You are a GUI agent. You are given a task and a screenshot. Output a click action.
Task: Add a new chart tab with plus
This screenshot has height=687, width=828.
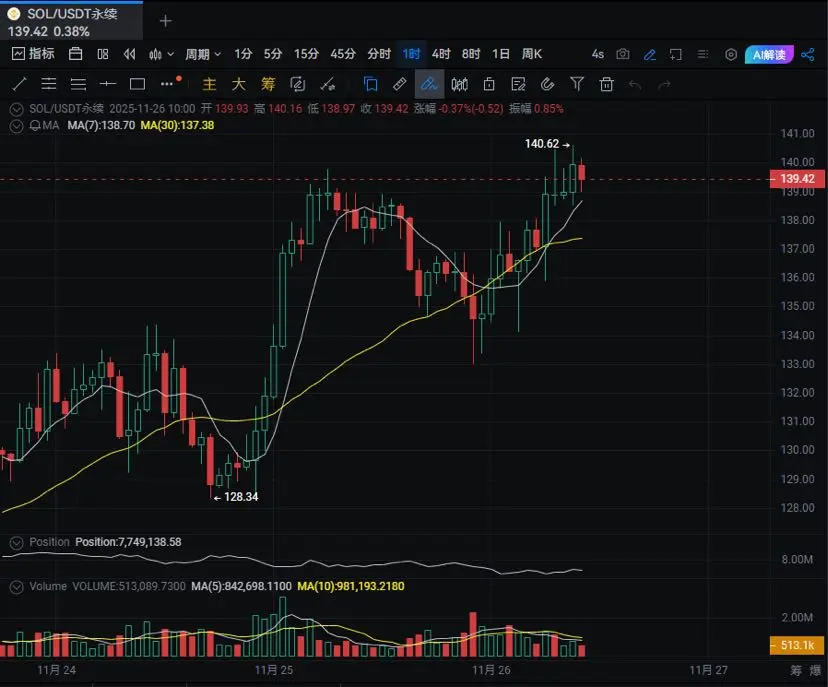tap(166, 21)
